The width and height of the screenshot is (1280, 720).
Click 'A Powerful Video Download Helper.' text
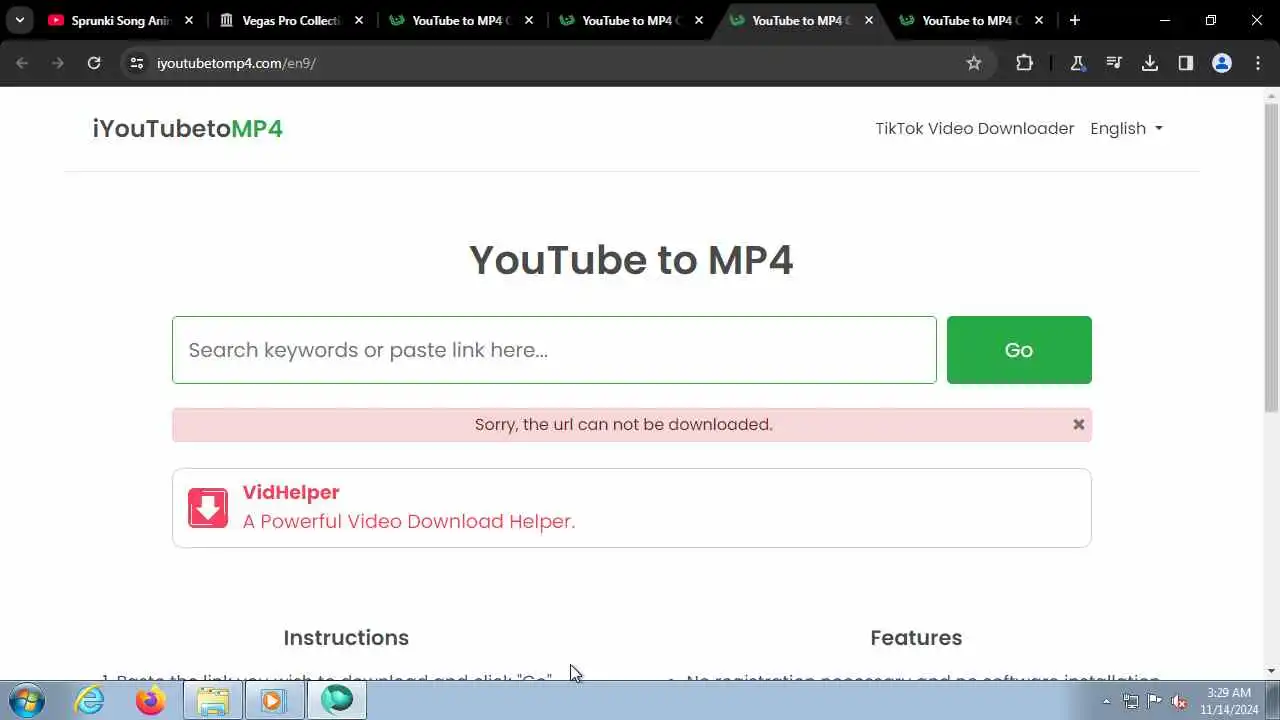[409, 521]
